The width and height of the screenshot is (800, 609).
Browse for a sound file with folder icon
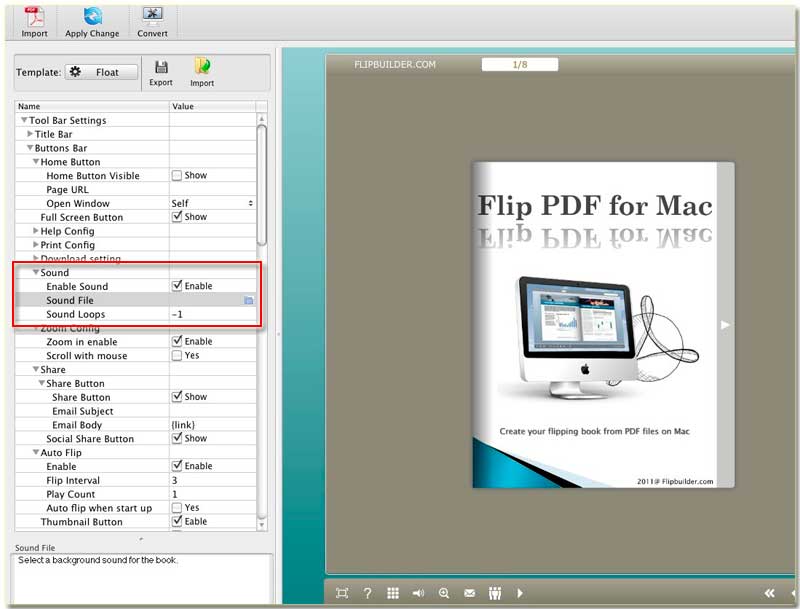(248, 300)
